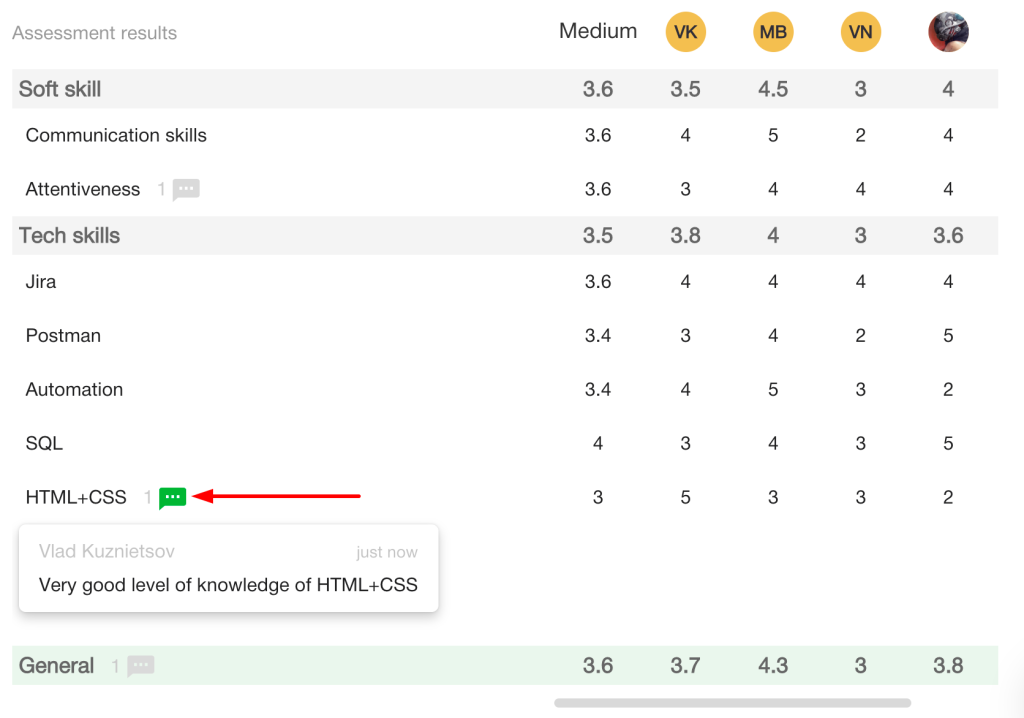Select the Communication skills row label
This screenshot has width=1024, height=718.
[115, 135]
